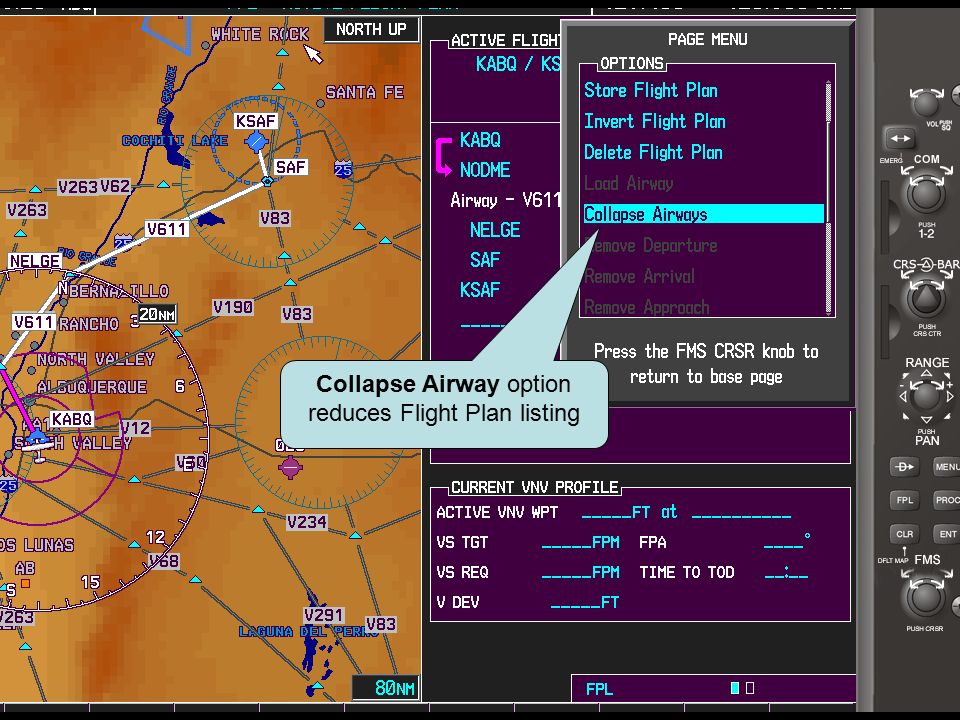
Task: Click the NORTH UP orientation indicator
Action: pos(371,29)
